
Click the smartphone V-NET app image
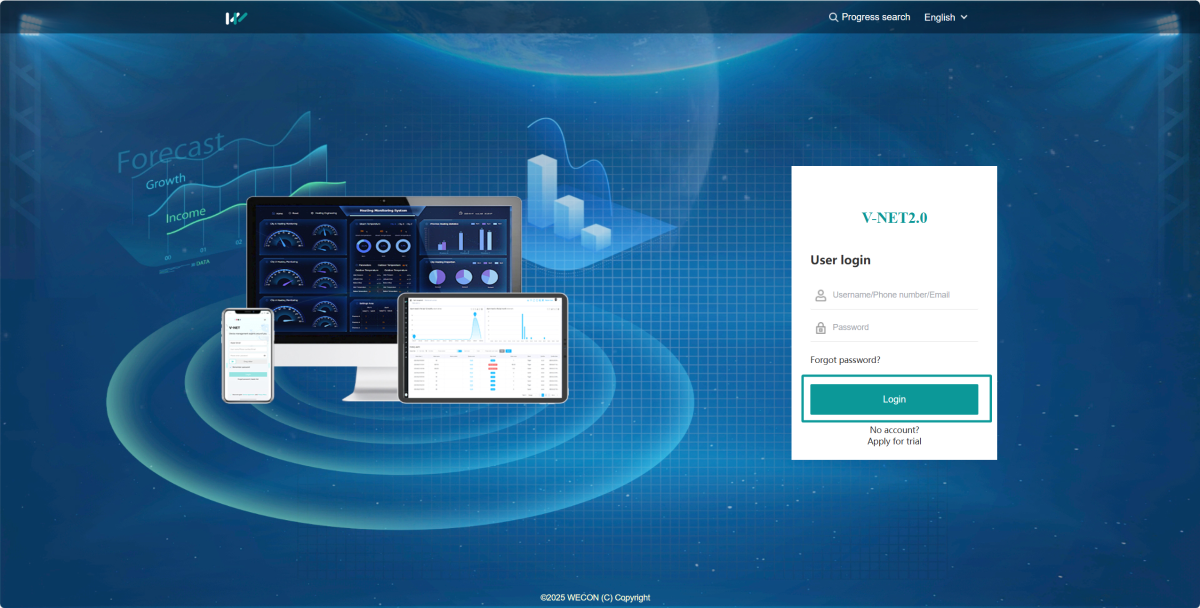pos(247,355)
